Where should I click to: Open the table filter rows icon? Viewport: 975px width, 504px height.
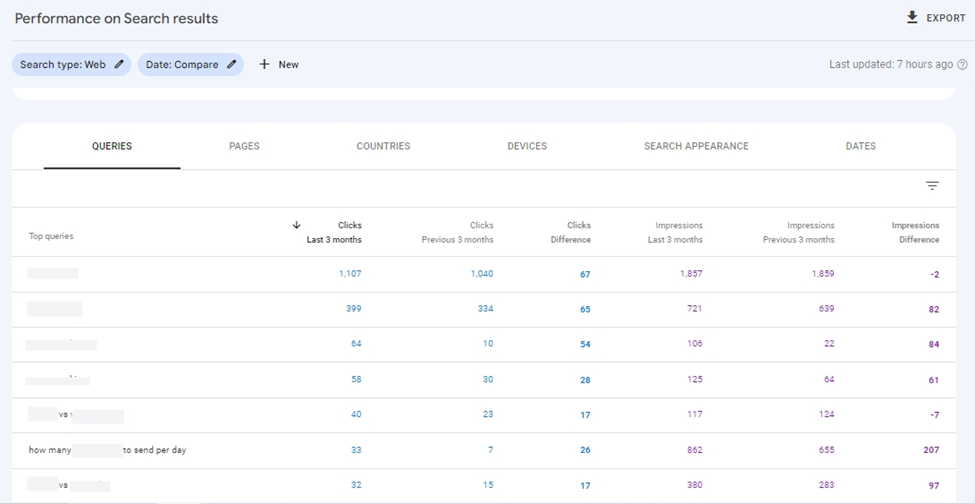[932, 186]
